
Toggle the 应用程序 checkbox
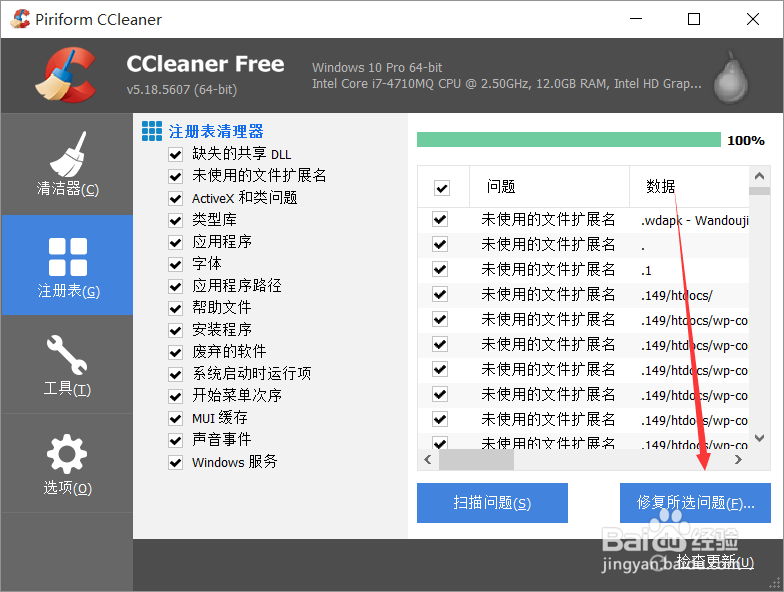176,242
